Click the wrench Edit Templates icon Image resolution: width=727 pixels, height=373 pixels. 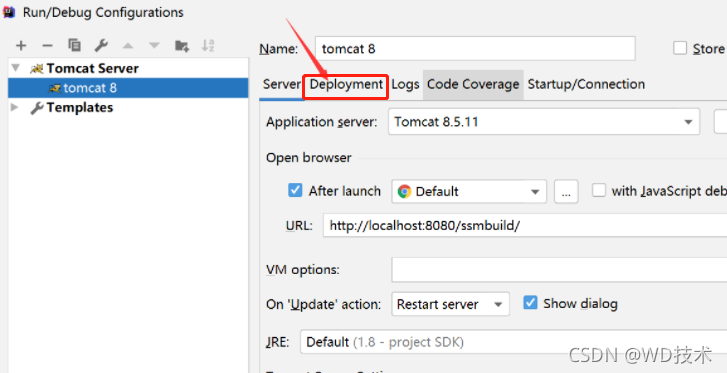101,45
